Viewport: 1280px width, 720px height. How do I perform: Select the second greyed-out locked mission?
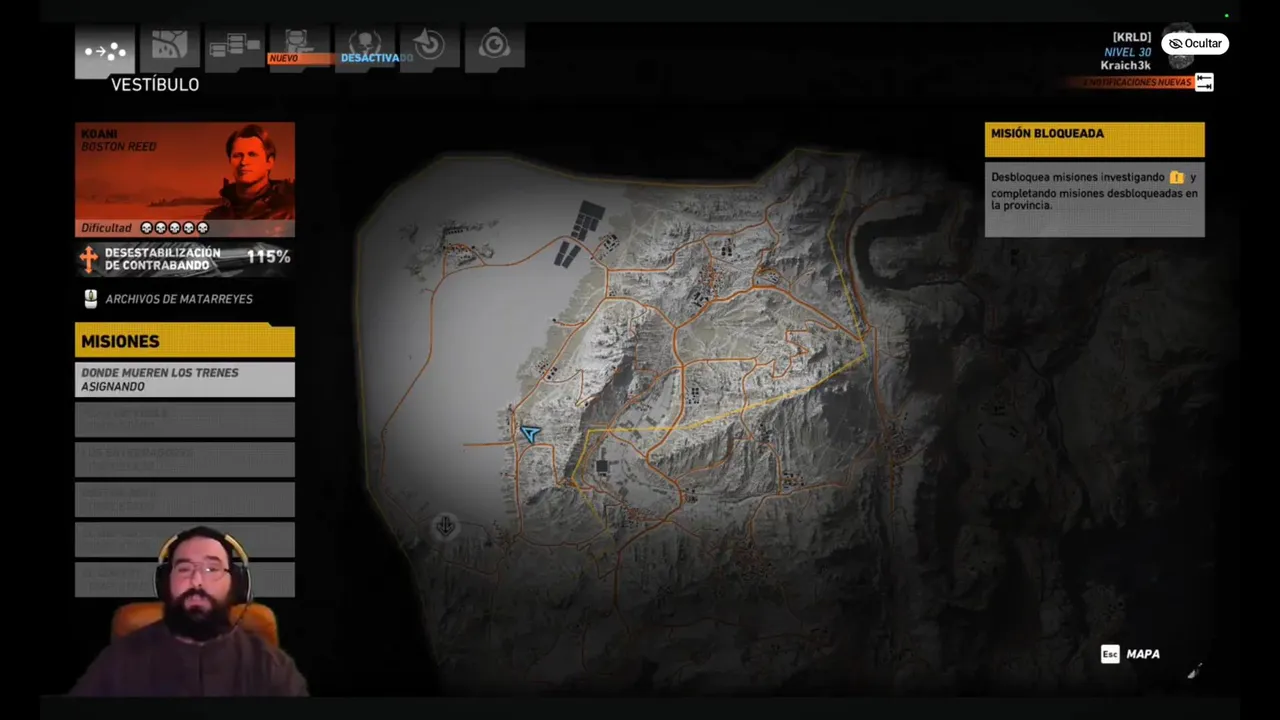coord(185,460)
